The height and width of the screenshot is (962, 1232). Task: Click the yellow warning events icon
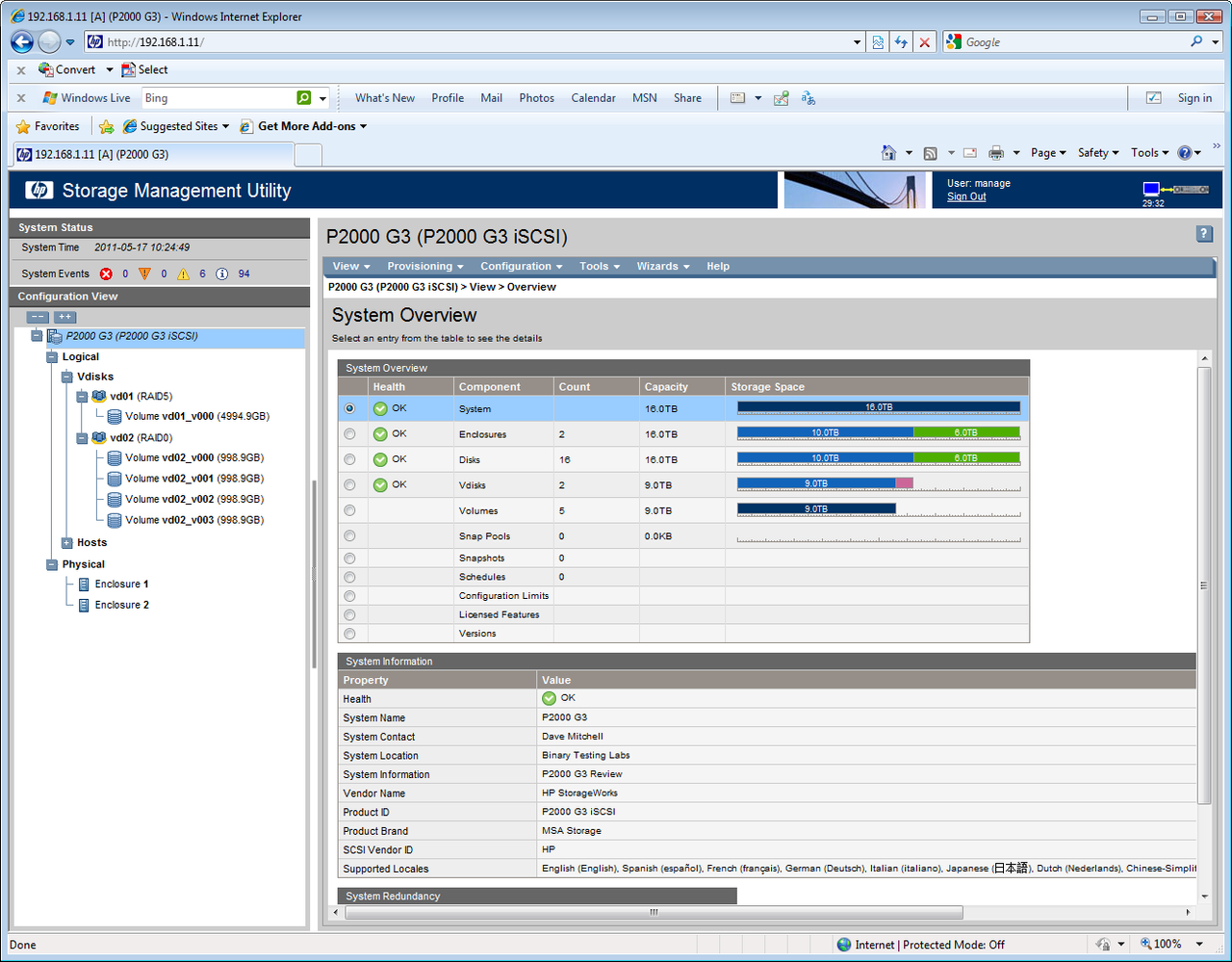(183, 274)
